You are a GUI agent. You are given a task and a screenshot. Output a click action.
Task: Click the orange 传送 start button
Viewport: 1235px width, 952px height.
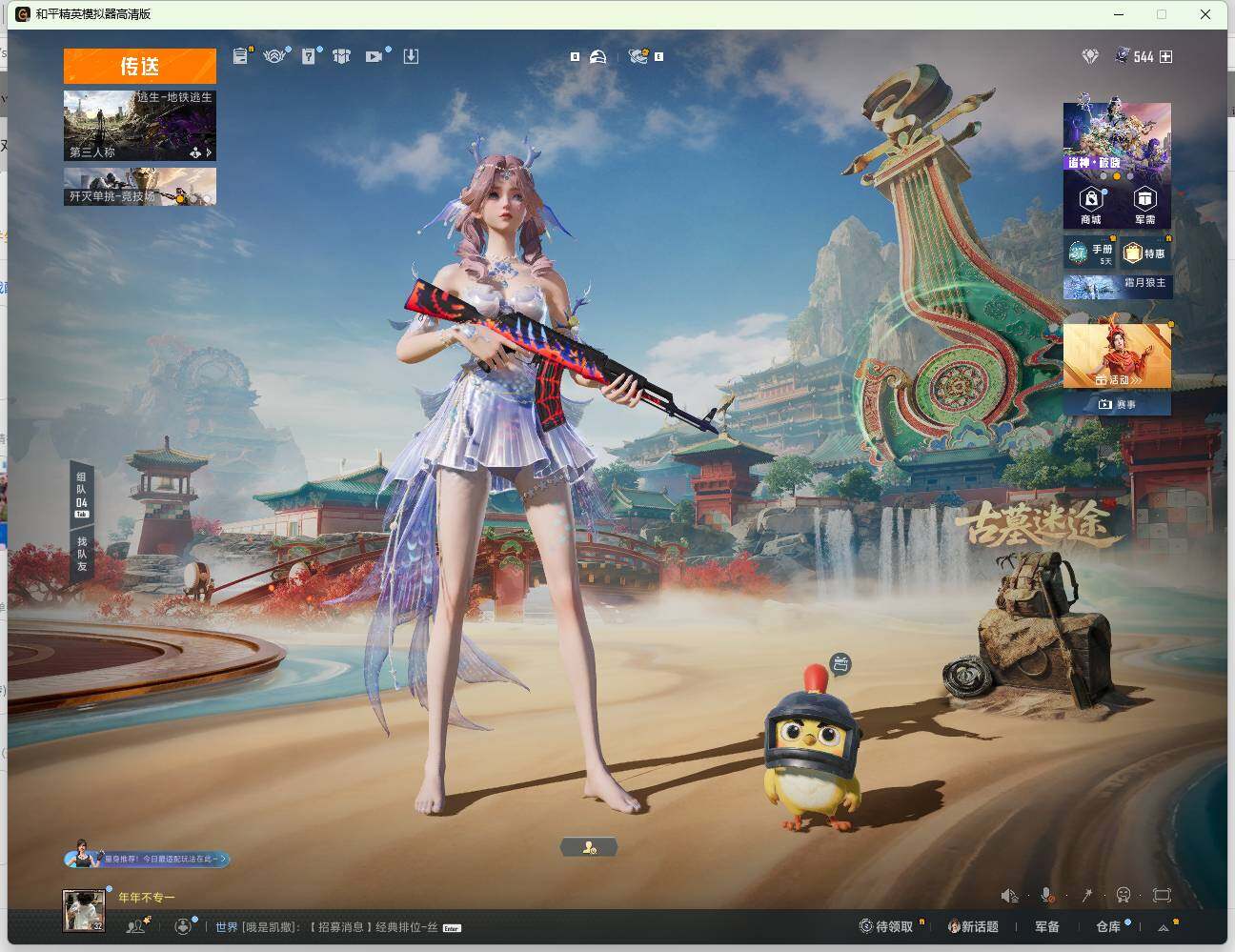point(140,67)
